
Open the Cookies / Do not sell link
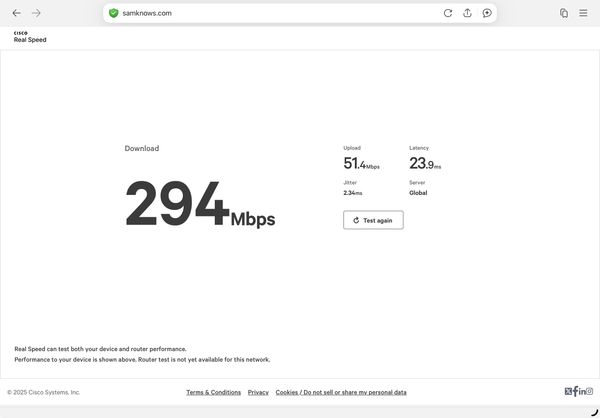(x=341, y=392)
